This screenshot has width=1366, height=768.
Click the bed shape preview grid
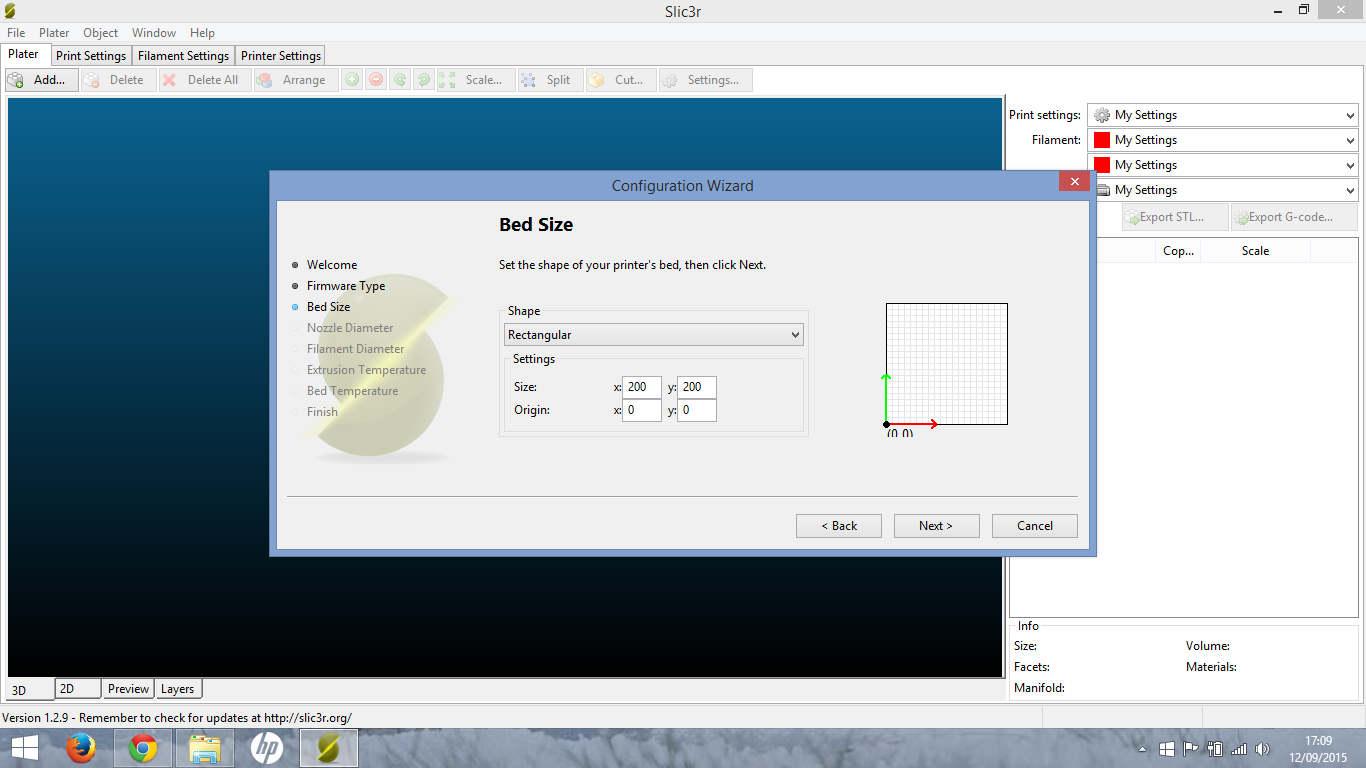946,364
